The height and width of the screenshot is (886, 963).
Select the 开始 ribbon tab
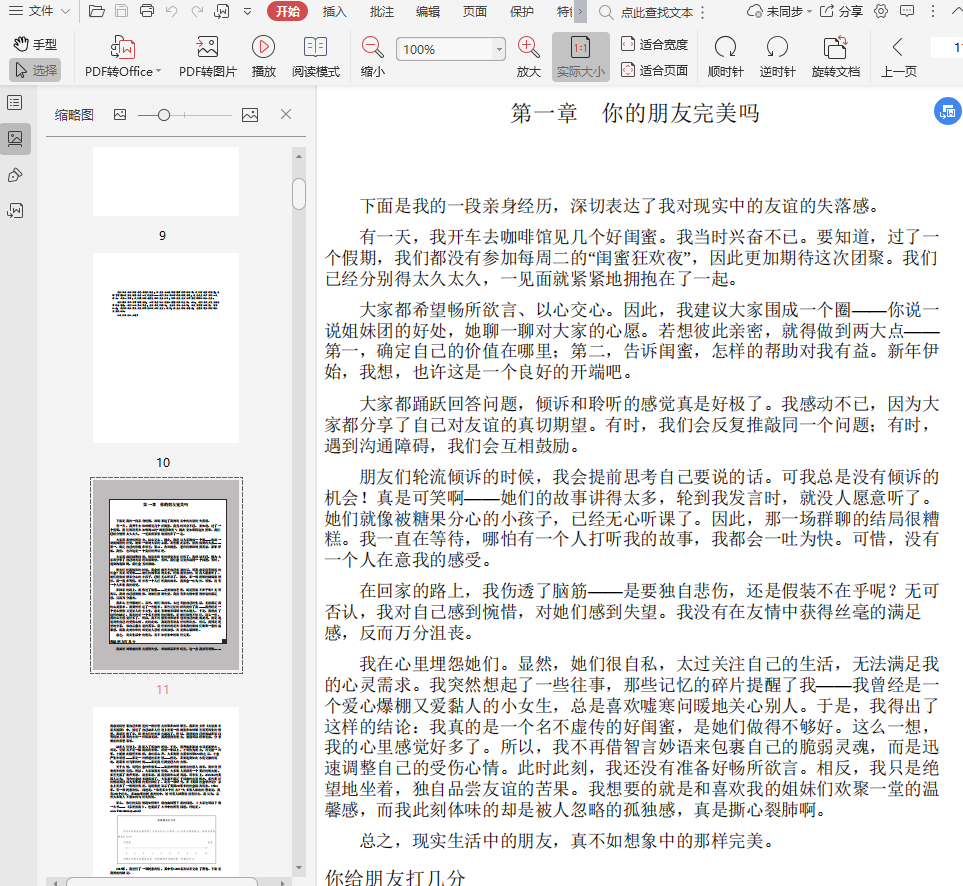287,11
